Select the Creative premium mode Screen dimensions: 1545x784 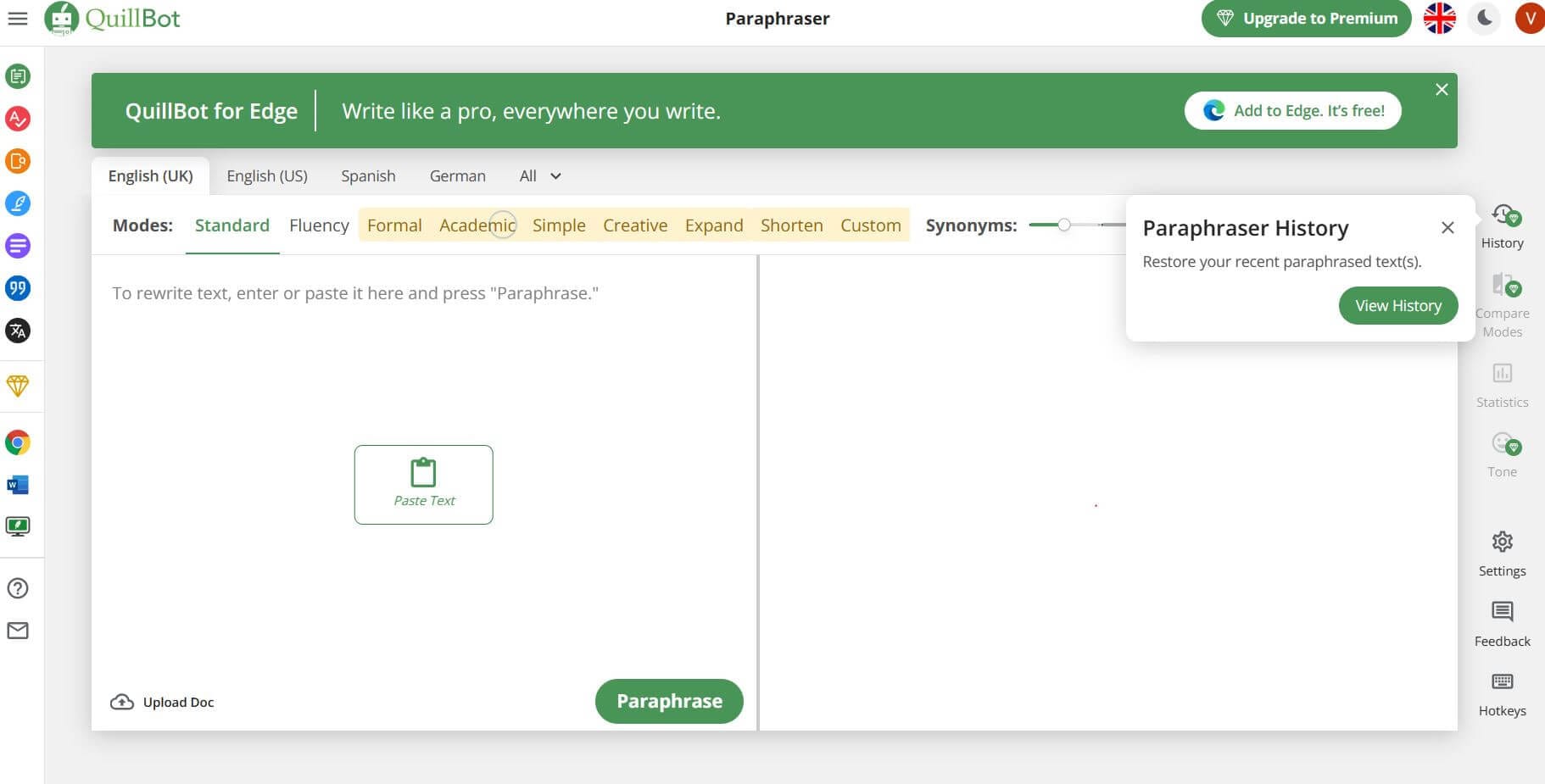635,225
